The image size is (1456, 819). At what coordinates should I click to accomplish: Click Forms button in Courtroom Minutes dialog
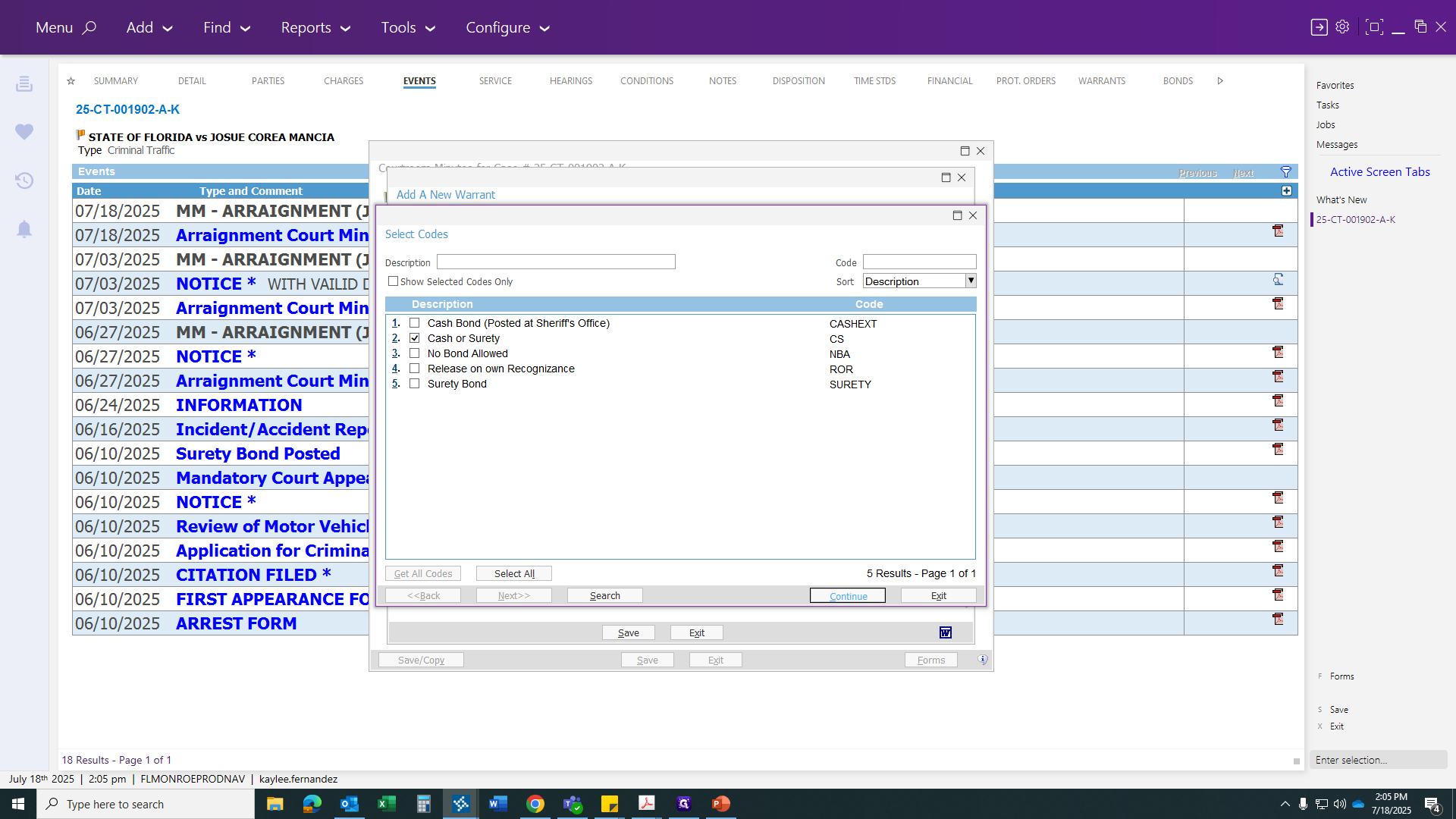(x=931, y=660)
